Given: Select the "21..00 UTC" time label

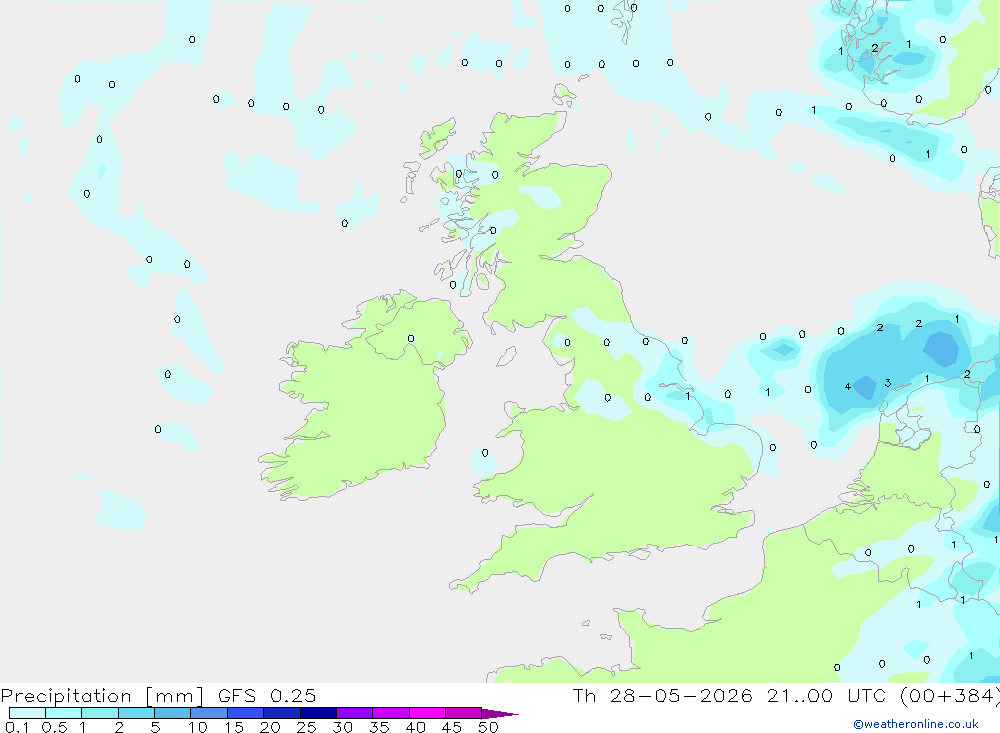Looking at the screenshot, I should coord(829,695).
